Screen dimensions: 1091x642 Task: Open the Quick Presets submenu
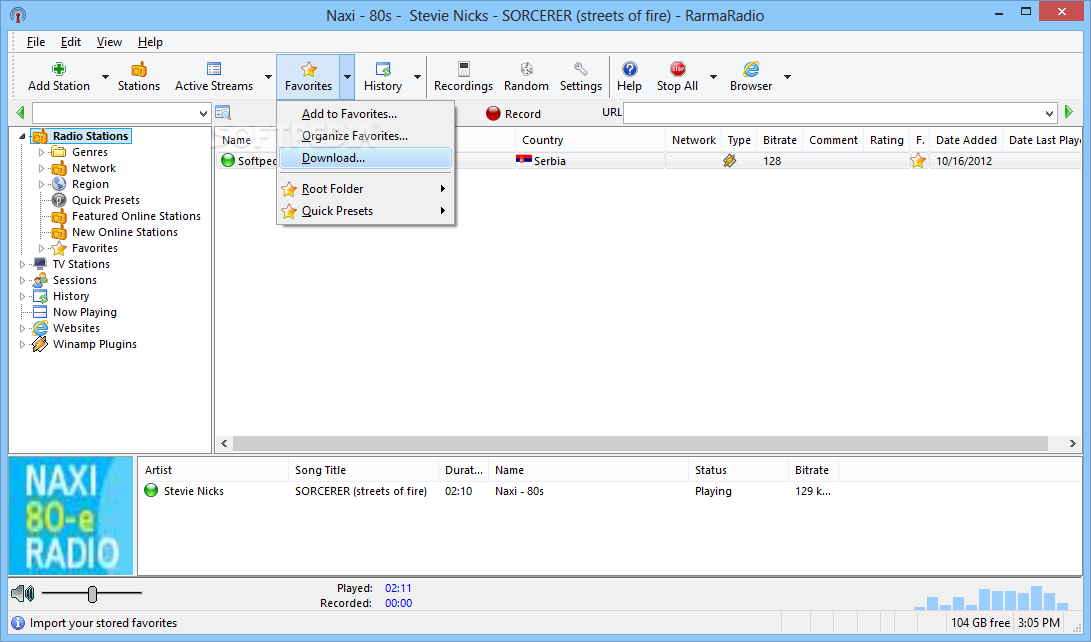point(366,211)
